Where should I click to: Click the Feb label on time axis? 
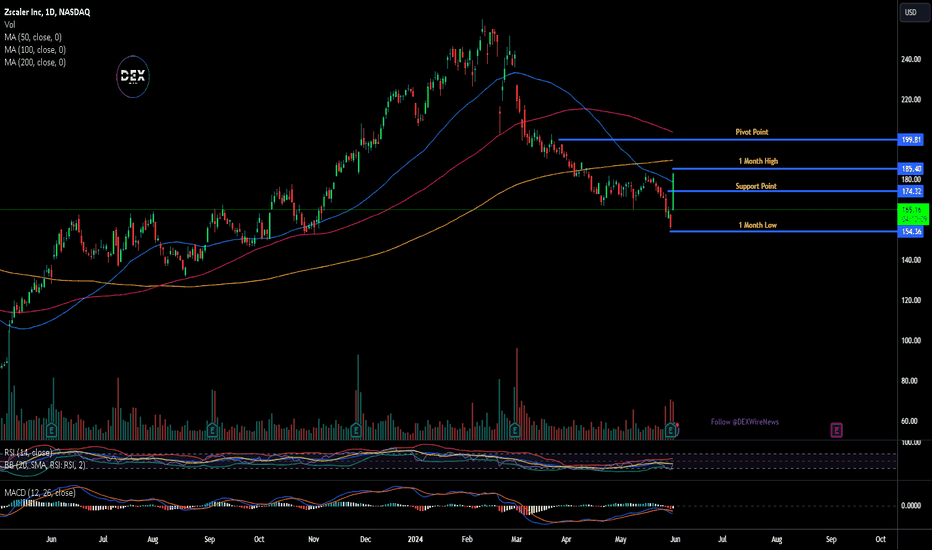(x=467, y=539)
